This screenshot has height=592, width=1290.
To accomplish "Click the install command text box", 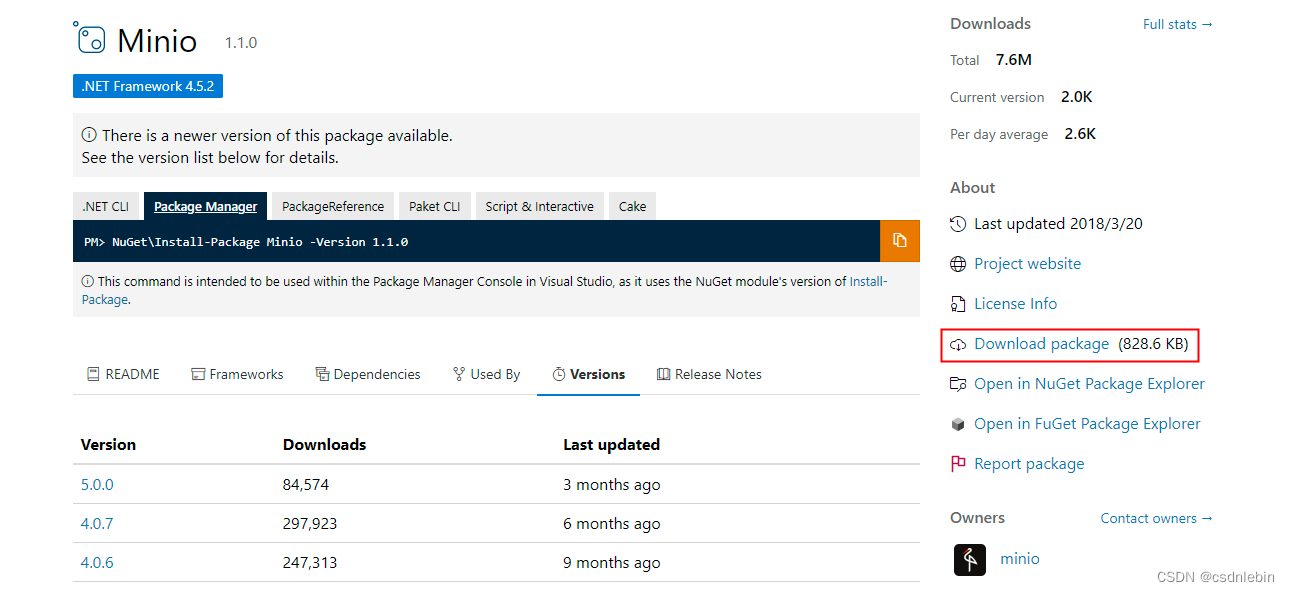I will [x=476, y=241].
